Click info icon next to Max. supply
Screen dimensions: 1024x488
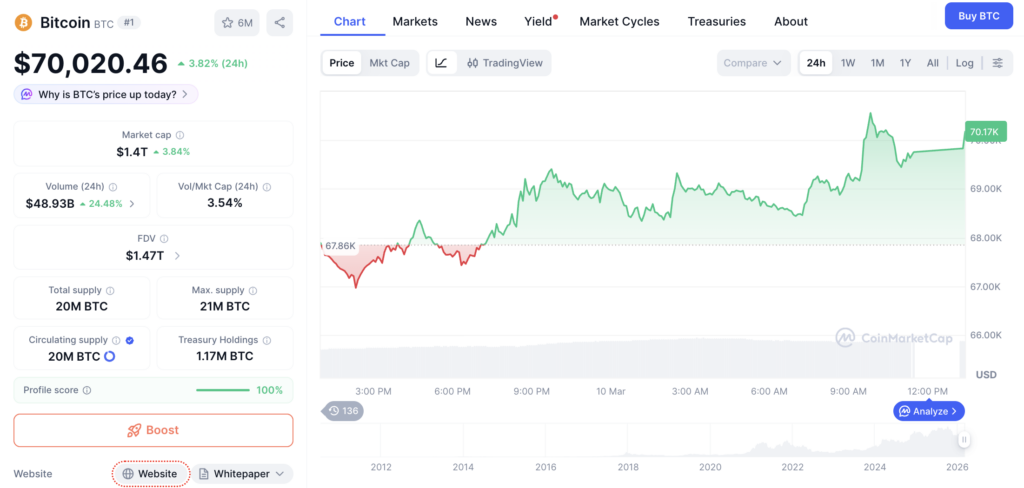(253, 290)
